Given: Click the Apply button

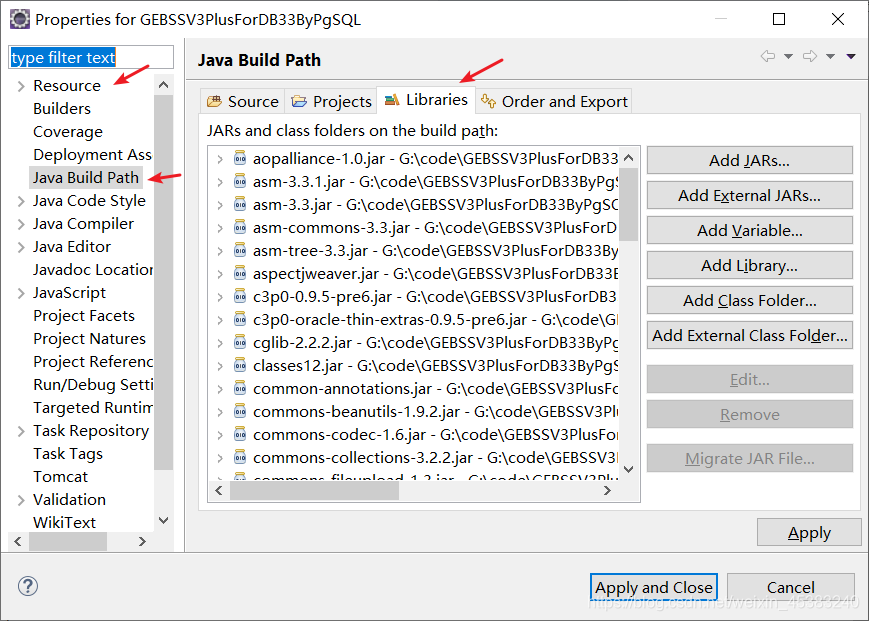Looking at the screenshot, I should (x=809, y=532).
